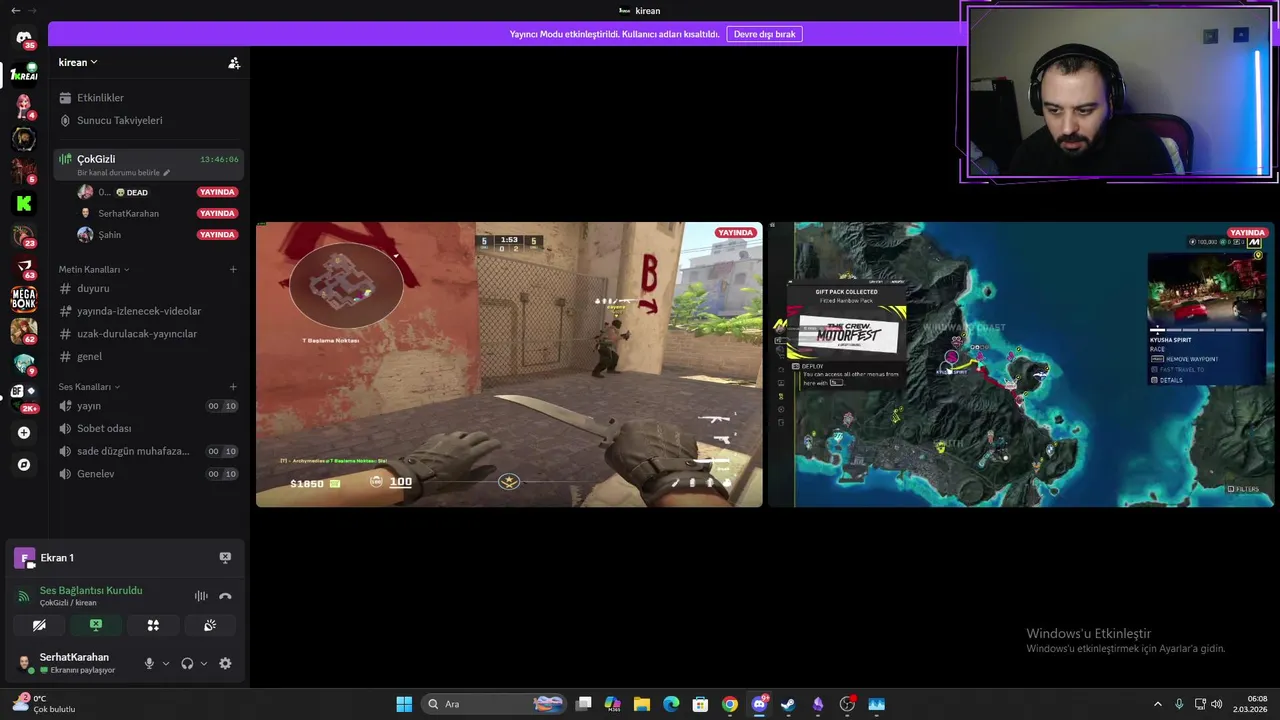1280x720 pixels.
Task: Open the yayında-izlenecek-videolar channel
Action: click(148, 311)
